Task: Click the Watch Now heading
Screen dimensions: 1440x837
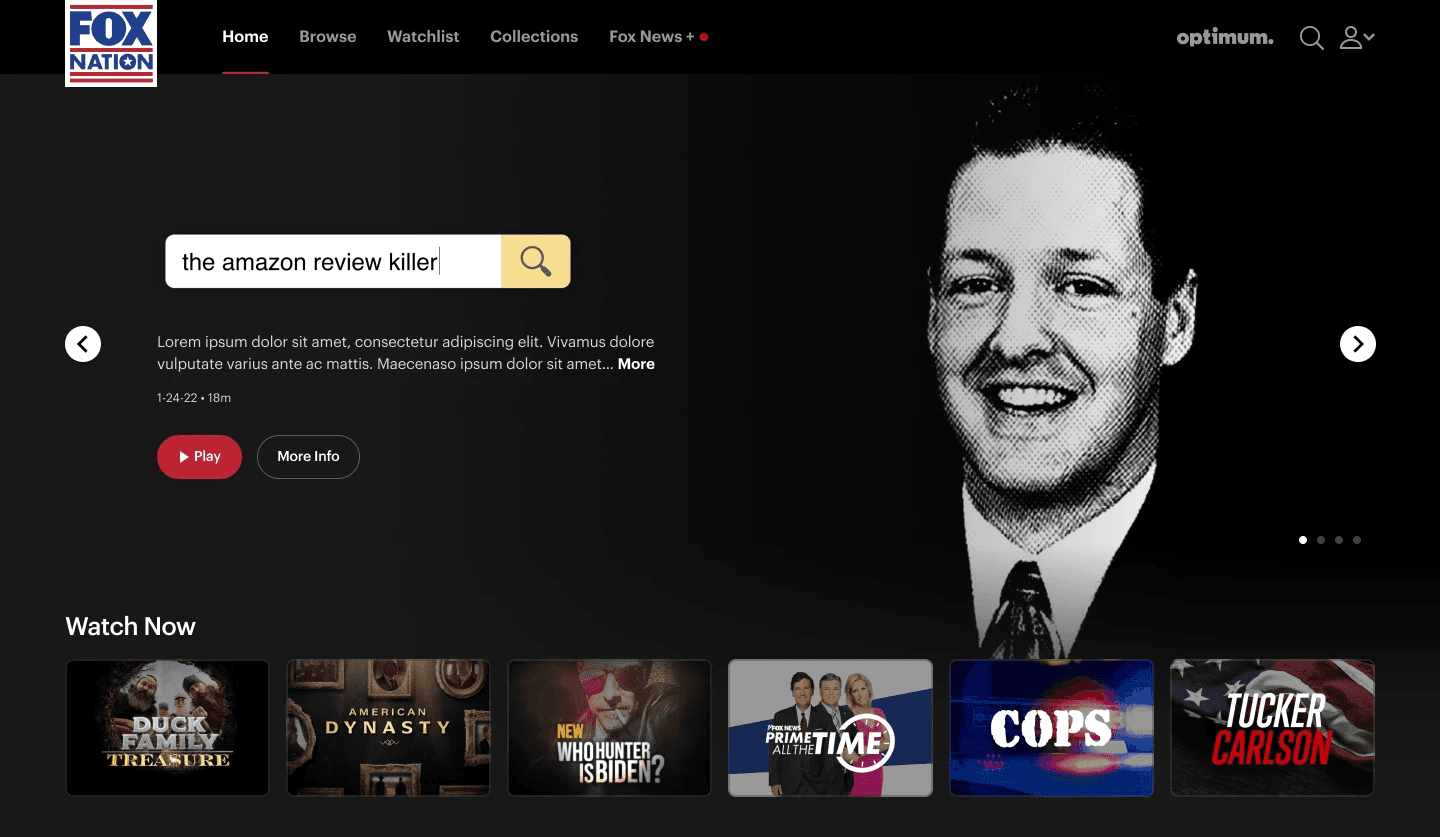Action: (130, 627)
